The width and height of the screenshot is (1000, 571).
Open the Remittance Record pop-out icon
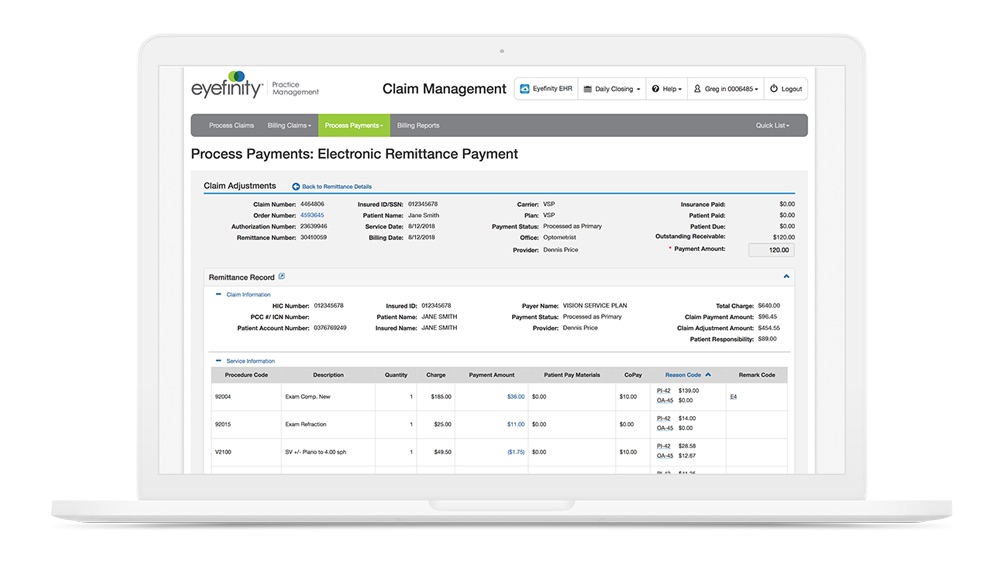[x=281, y=276]
